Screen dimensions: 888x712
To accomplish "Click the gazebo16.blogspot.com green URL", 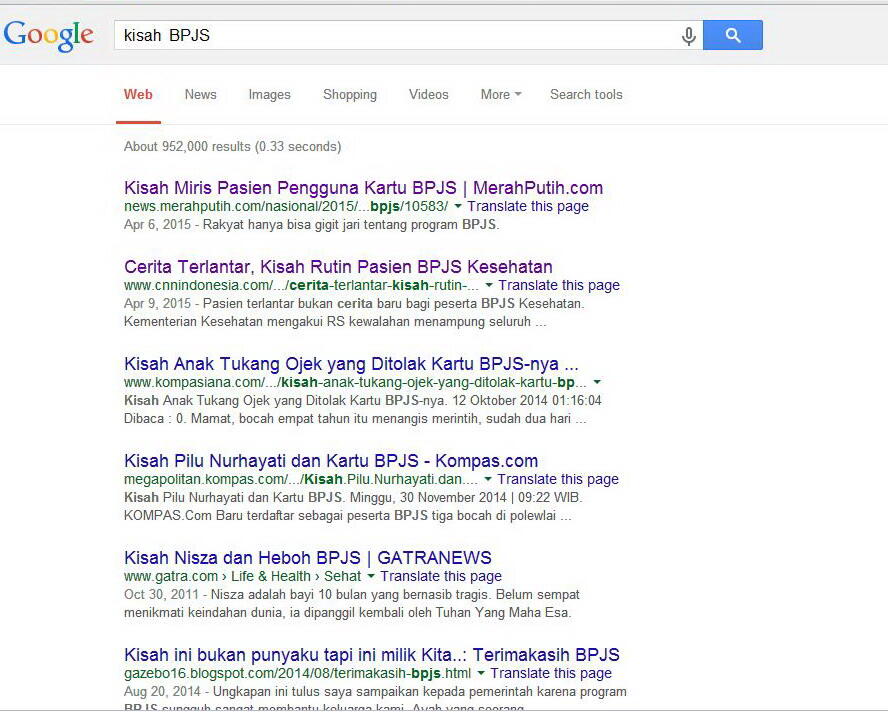I will (x=297, y=673).
